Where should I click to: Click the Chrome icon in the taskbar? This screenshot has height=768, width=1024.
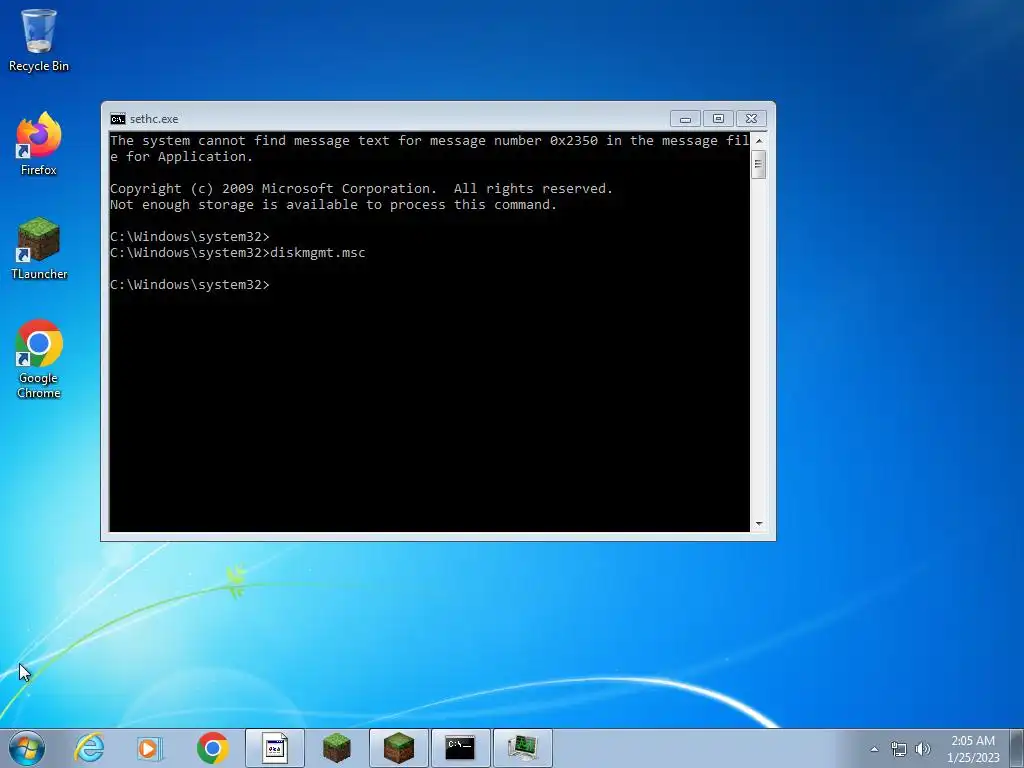click(212, 748)
